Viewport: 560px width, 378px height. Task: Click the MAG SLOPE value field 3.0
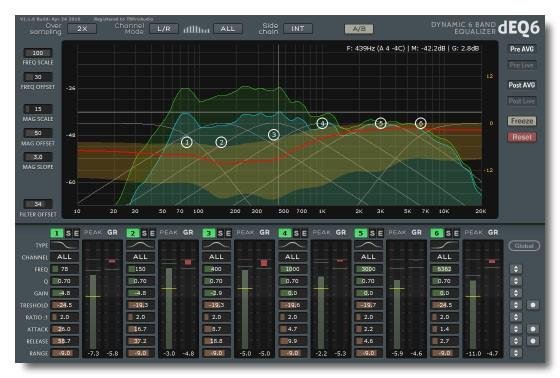38,157
